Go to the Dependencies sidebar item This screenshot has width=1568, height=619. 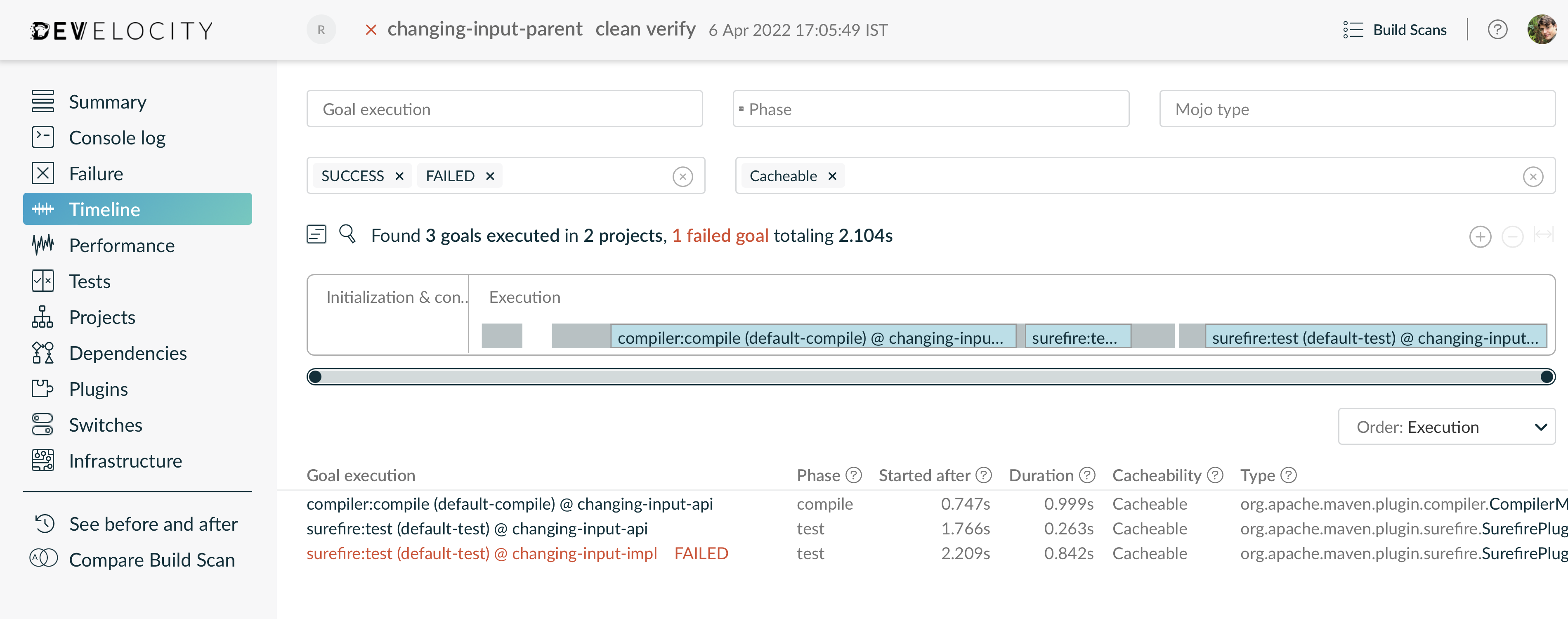128,353
